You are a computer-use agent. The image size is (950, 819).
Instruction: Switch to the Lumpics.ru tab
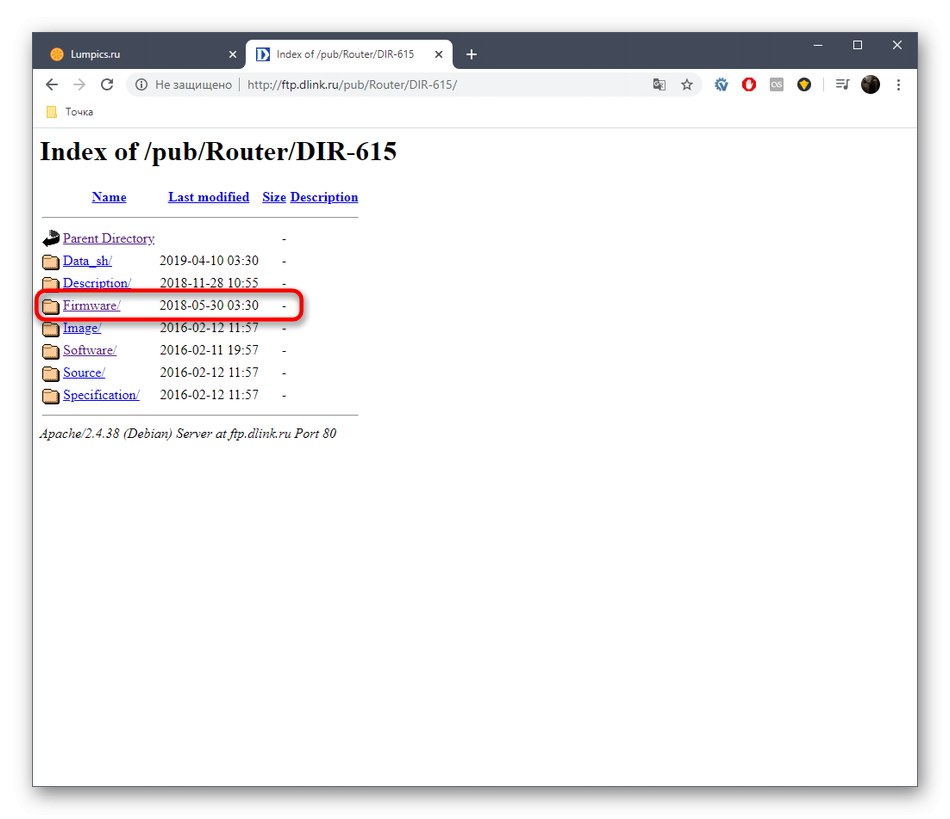[x=142, y=55]
